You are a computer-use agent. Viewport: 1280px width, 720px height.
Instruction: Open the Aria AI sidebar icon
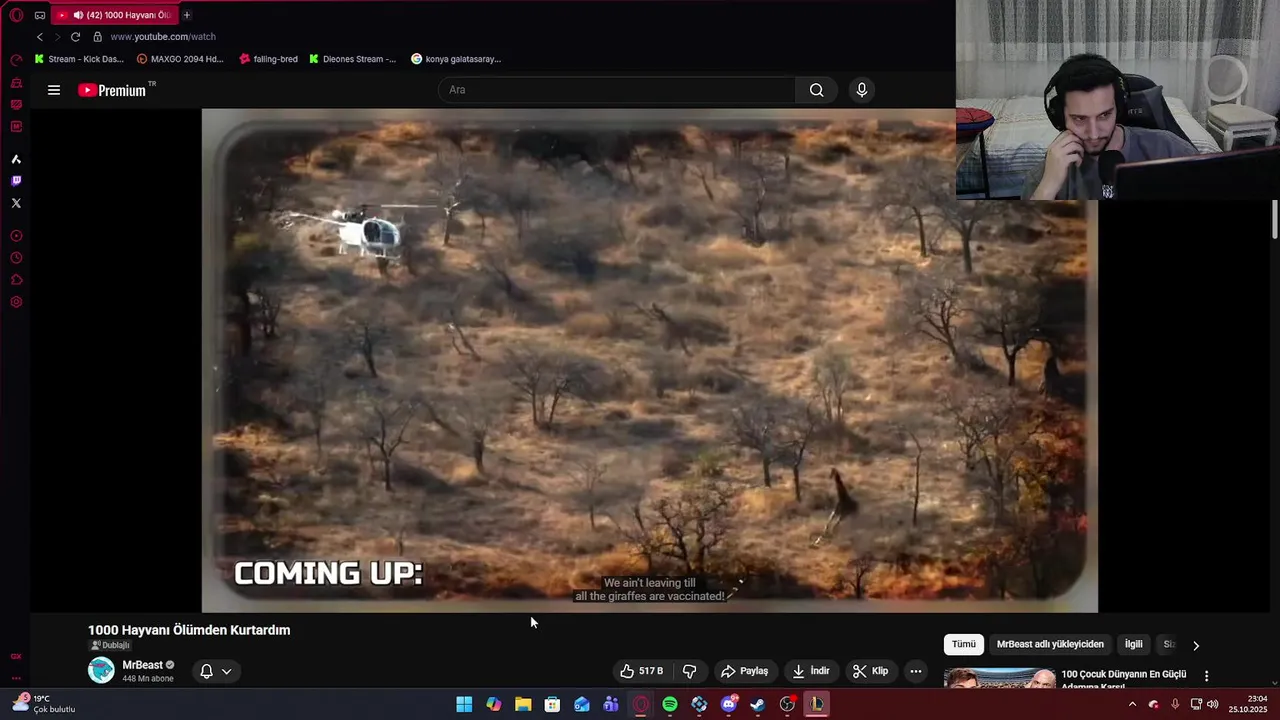click(16, 159)
